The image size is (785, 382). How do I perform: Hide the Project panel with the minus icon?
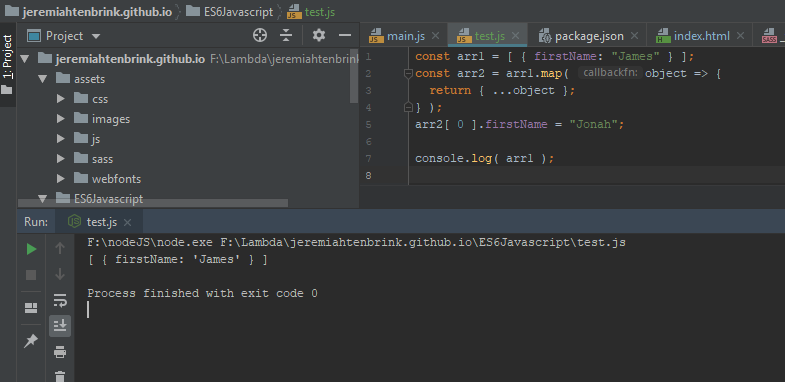tap(344, 35)
